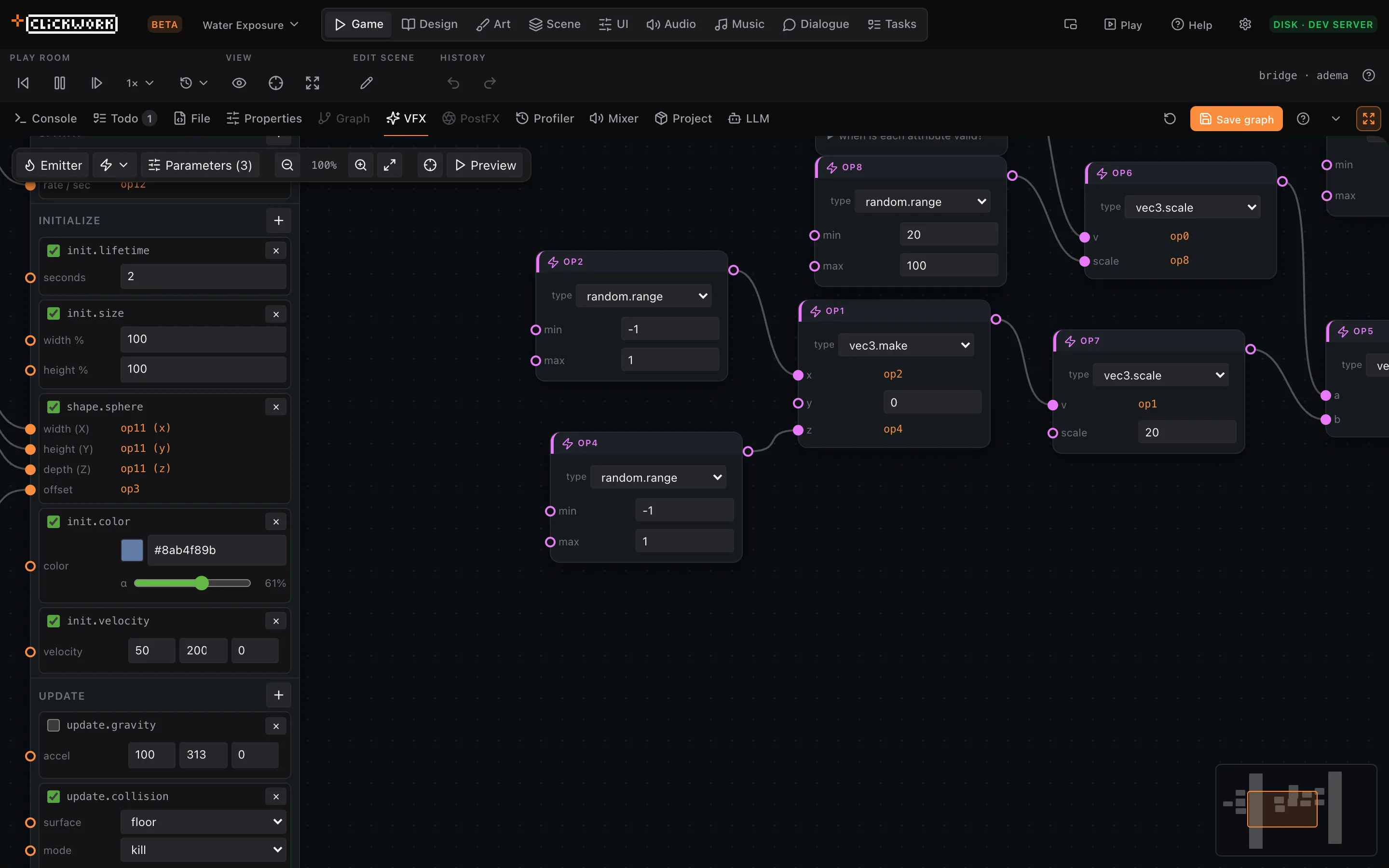Screen dimensions: 1389x868
Task: Open OP1 type vec3.make dropdown
Action: tap(906, 346)
